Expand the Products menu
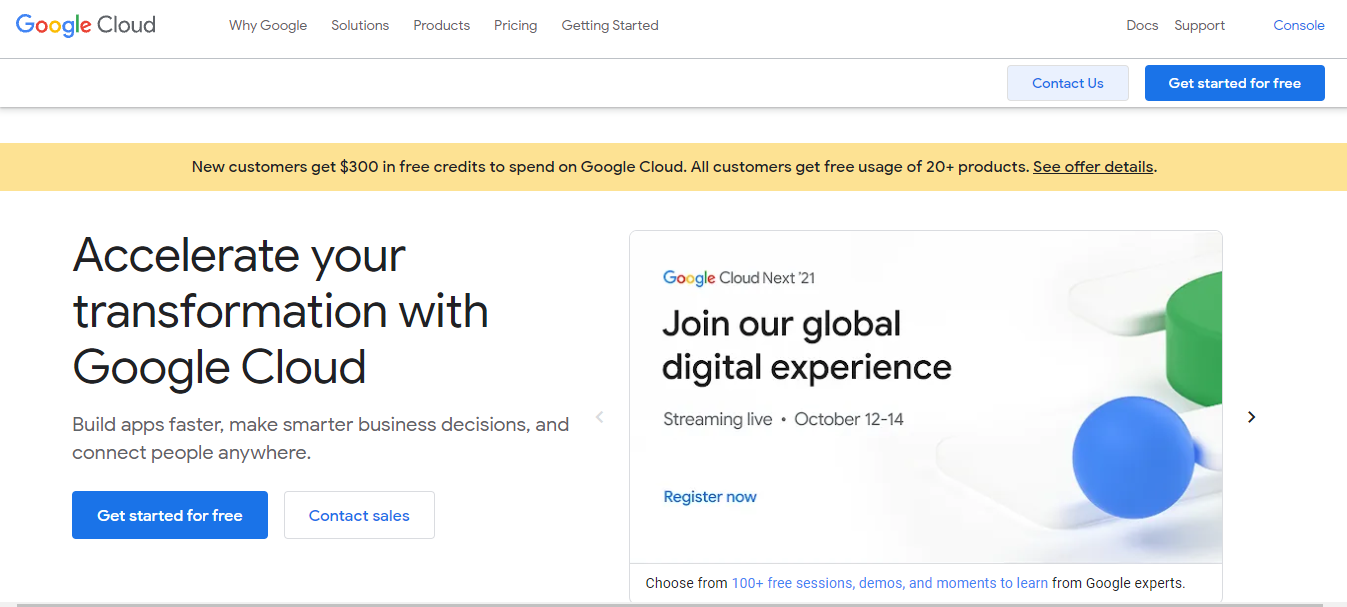 pyautogui.click(x=441, y=26)
